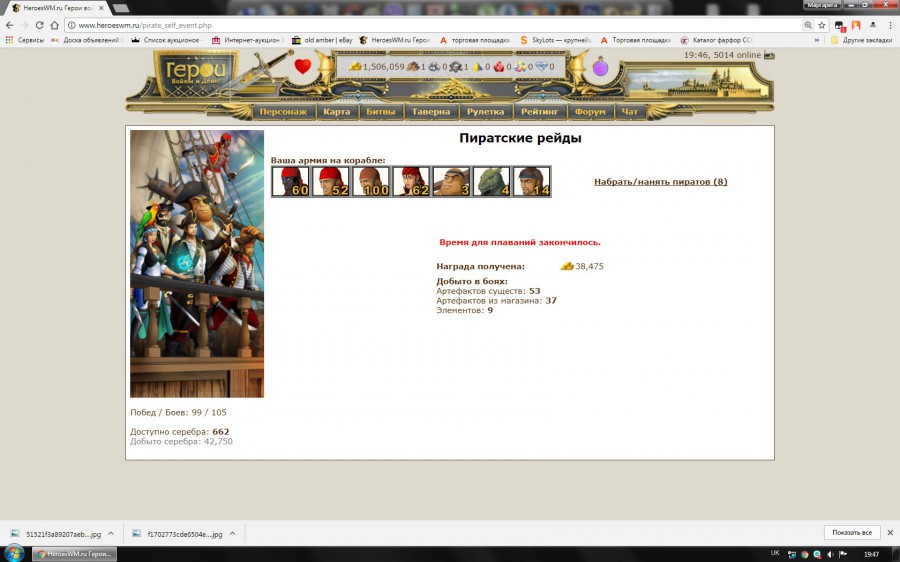Click the 'Побед / Боев: 99 / 105' text
The height and width of the screenshot is (562, 900).
[179, 412]
